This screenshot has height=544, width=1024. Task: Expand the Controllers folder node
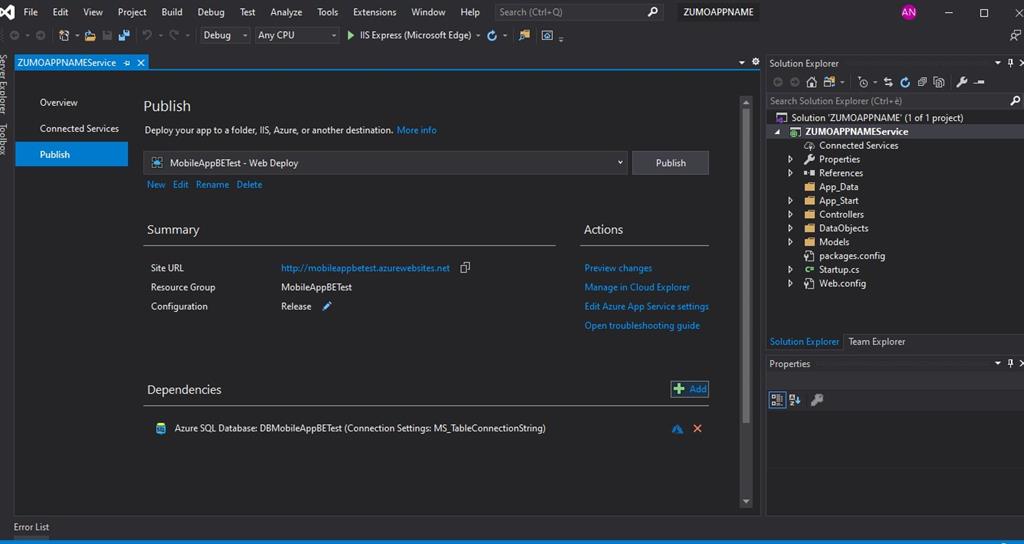[x=790, y=214]
